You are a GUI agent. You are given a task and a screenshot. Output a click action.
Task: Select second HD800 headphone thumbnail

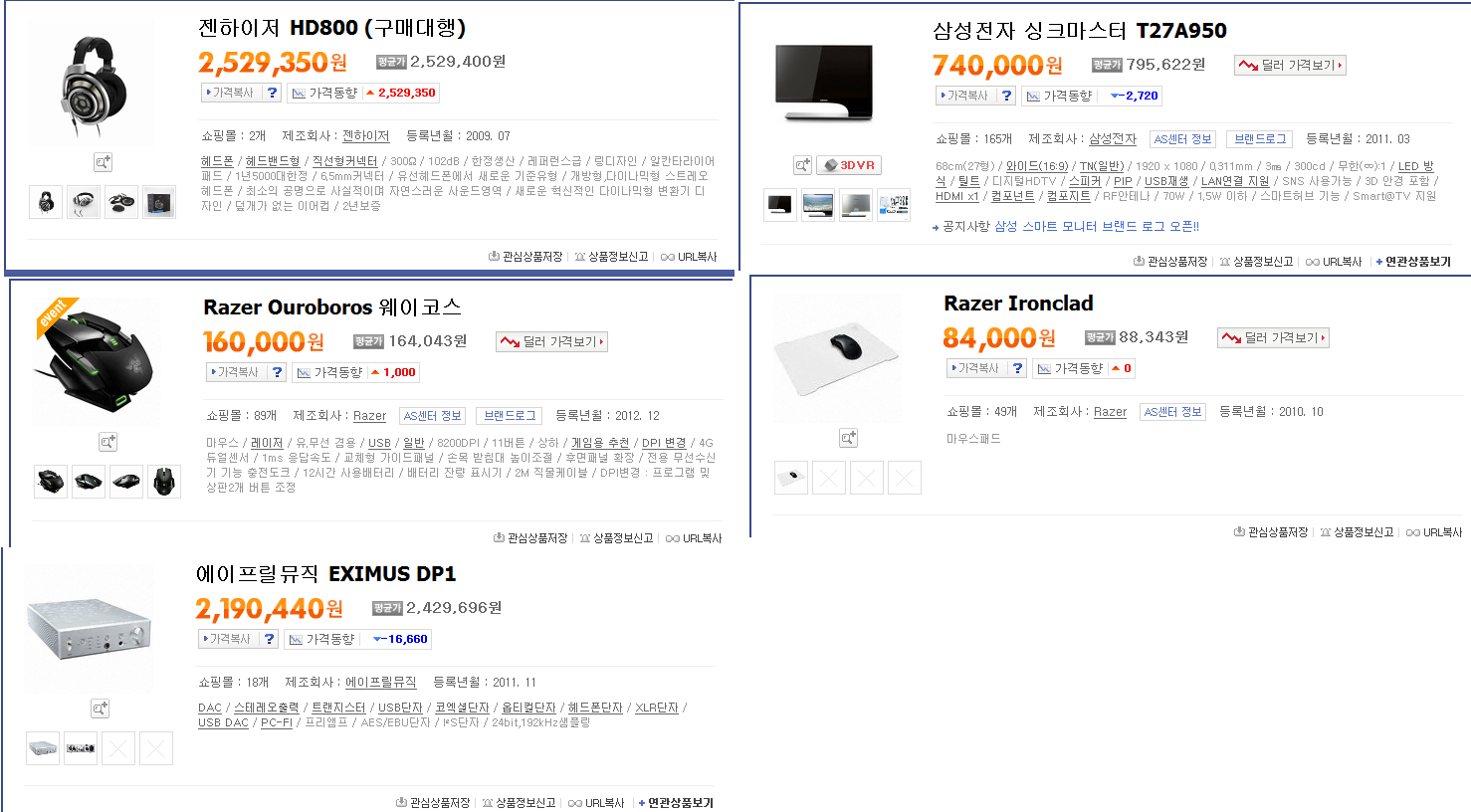click(x=84, y=202)
